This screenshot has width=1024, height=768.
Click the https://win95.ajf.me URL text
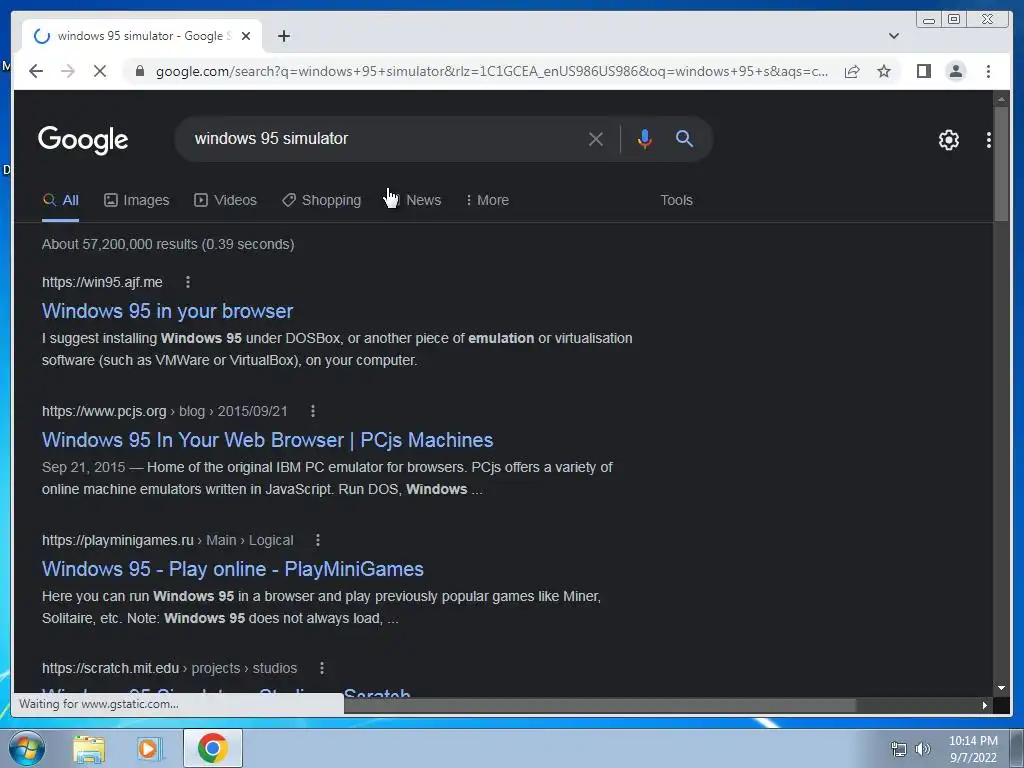[x=102, y=282]
